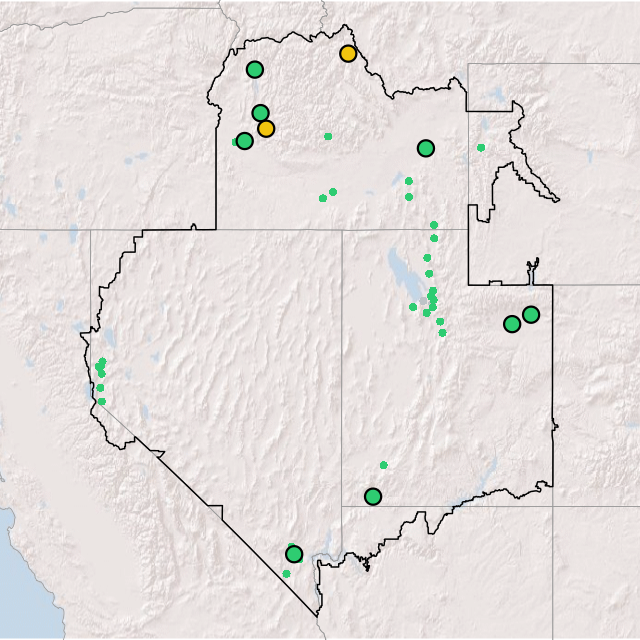Click the small green dot in the far northeast
640x640 pixels.
pyautogui.click(x=481, y=148)
